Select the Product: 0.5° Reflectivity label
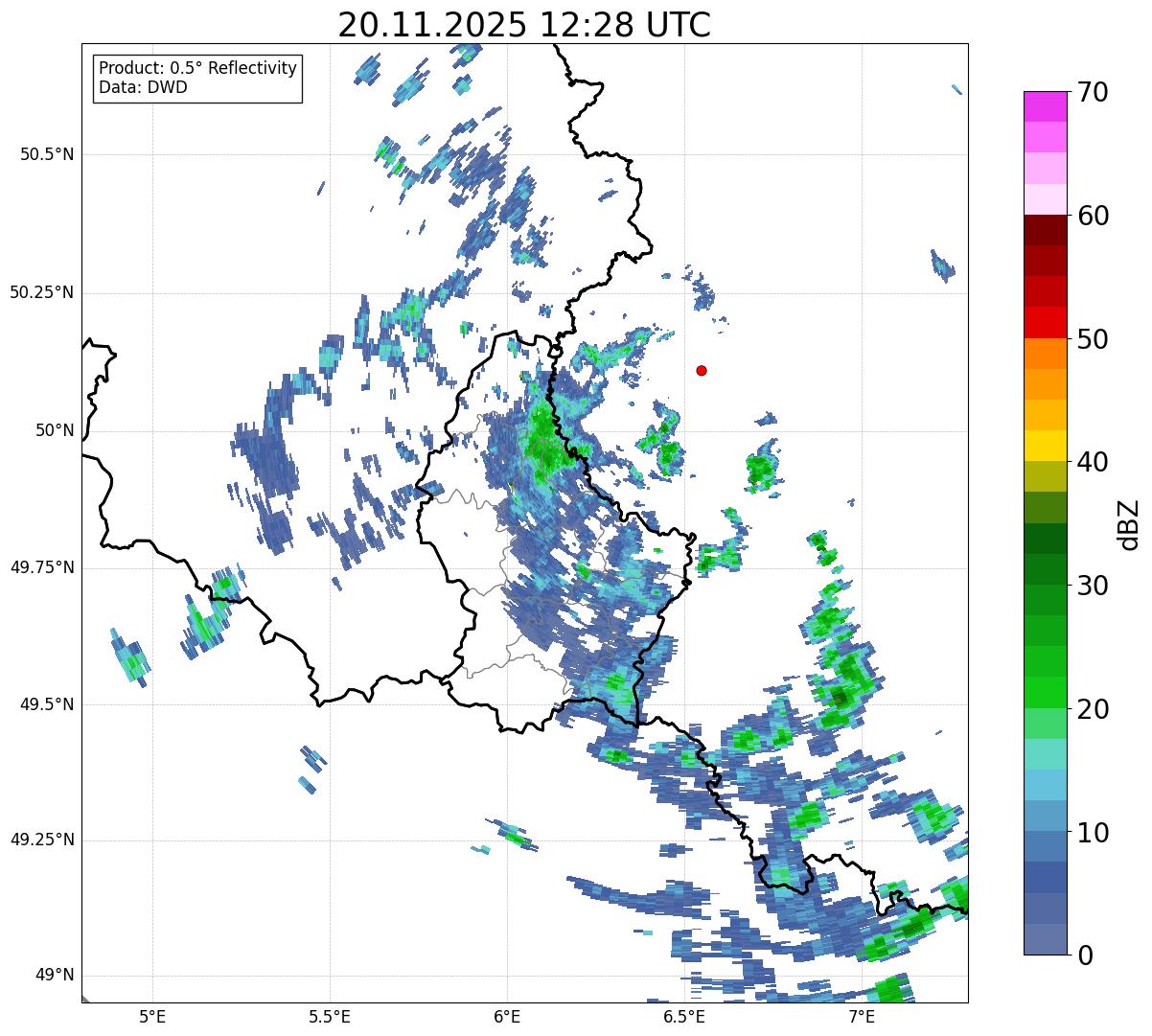The height and width of the screenshot is (1036, 1152). 198,69
